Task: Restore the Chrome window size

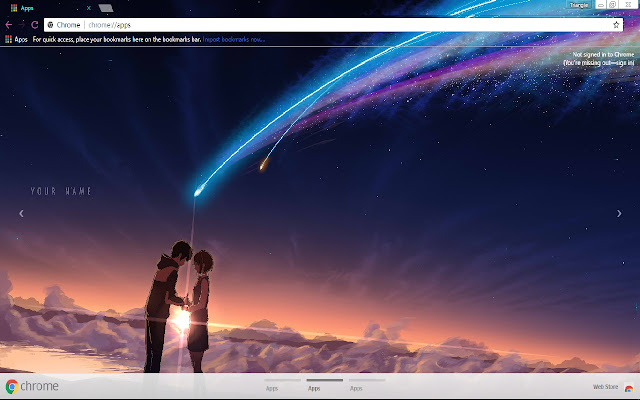Action: pyautogui.click(x=613, y=5)
